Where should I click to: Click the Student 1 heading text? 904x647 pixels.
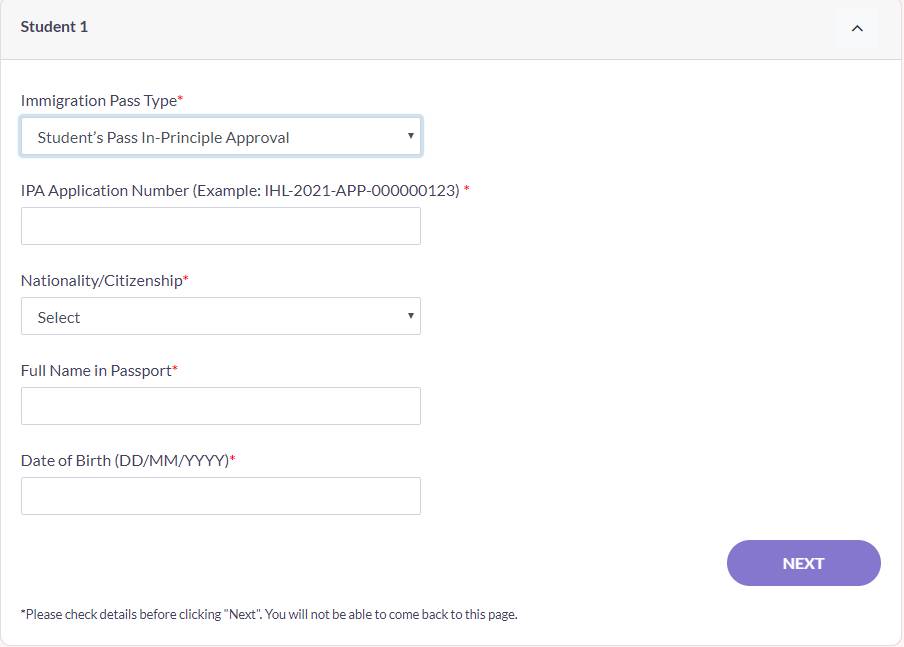pyautogui.click(x=54, y=27)
